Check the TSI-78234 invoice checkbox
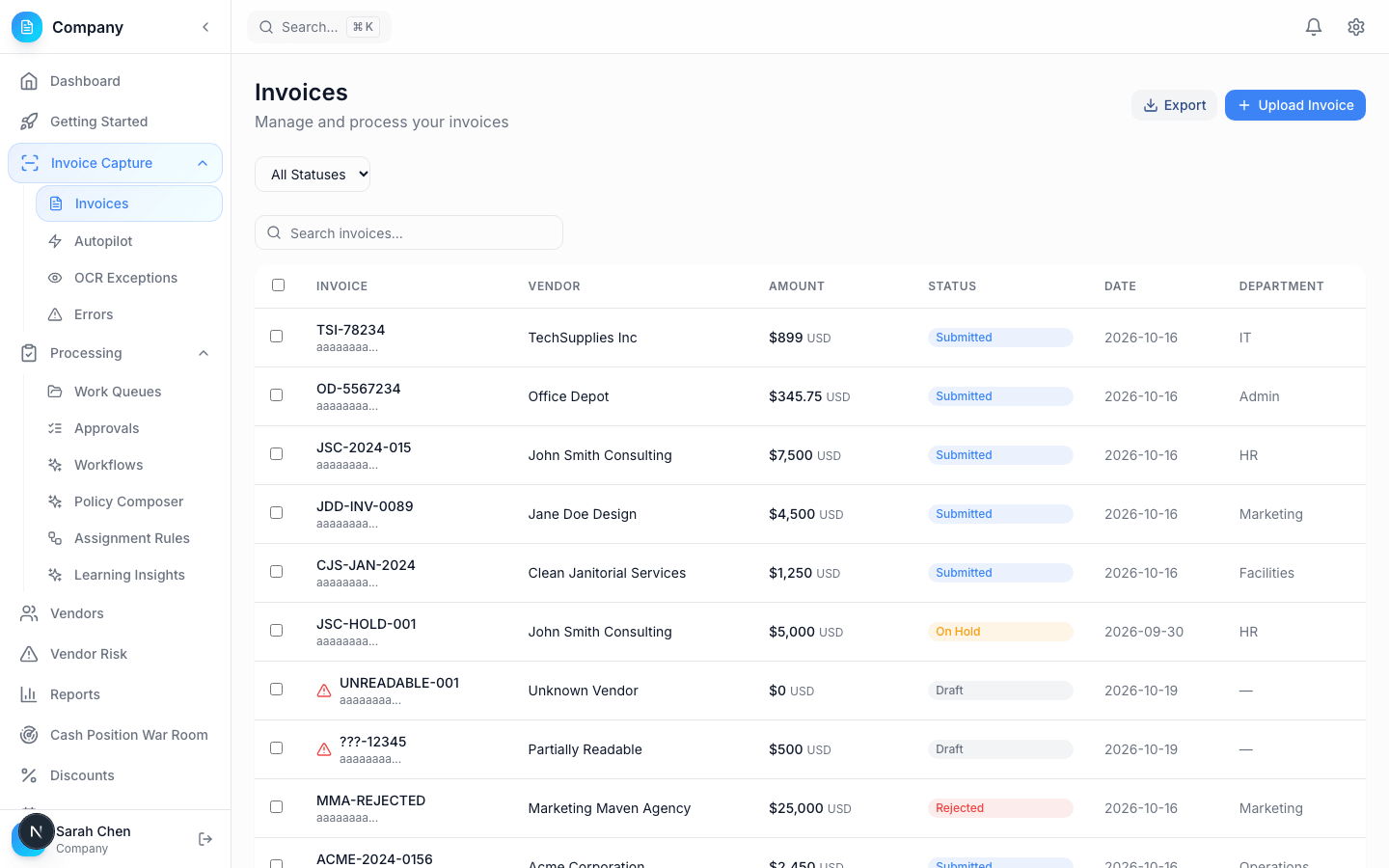The width and height of the screenshot is (1389, 868). coord(277,337)
